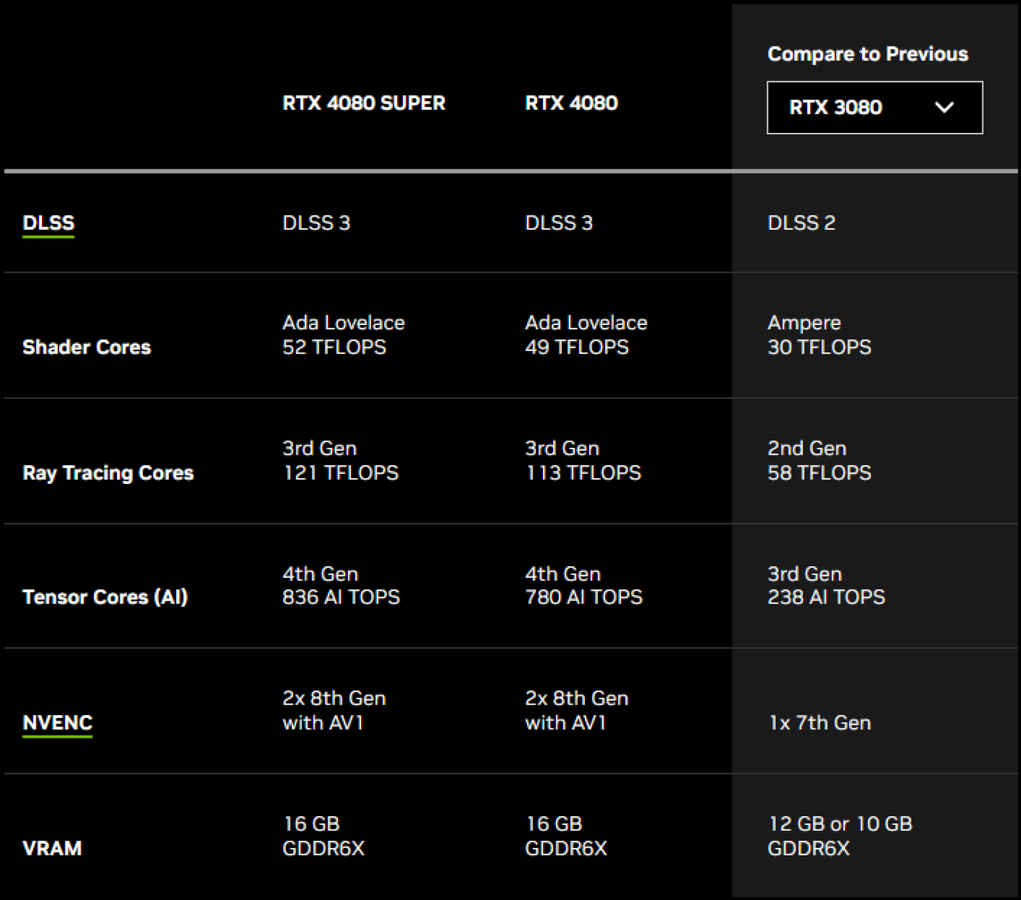Select the Ada Lovelace 52 TFLOPS cell
This screenshot has height=900, width=1021.
[343, 335]
